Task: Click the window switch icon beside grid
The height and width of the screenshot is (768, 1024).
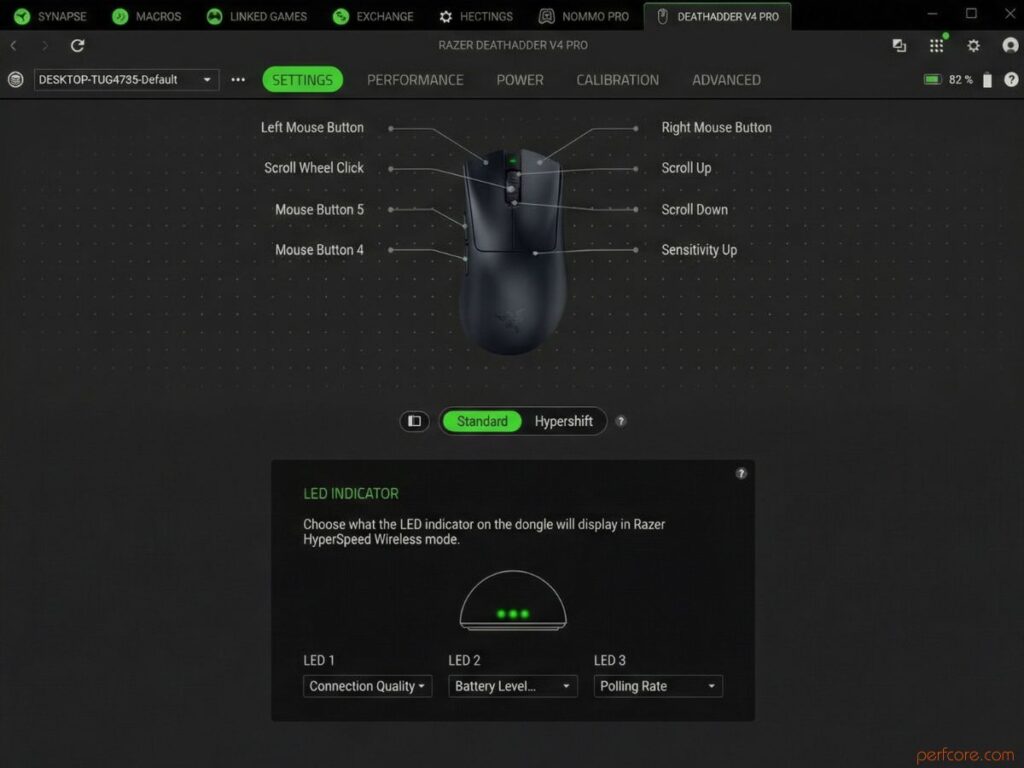Action: [x=899, y=46]
